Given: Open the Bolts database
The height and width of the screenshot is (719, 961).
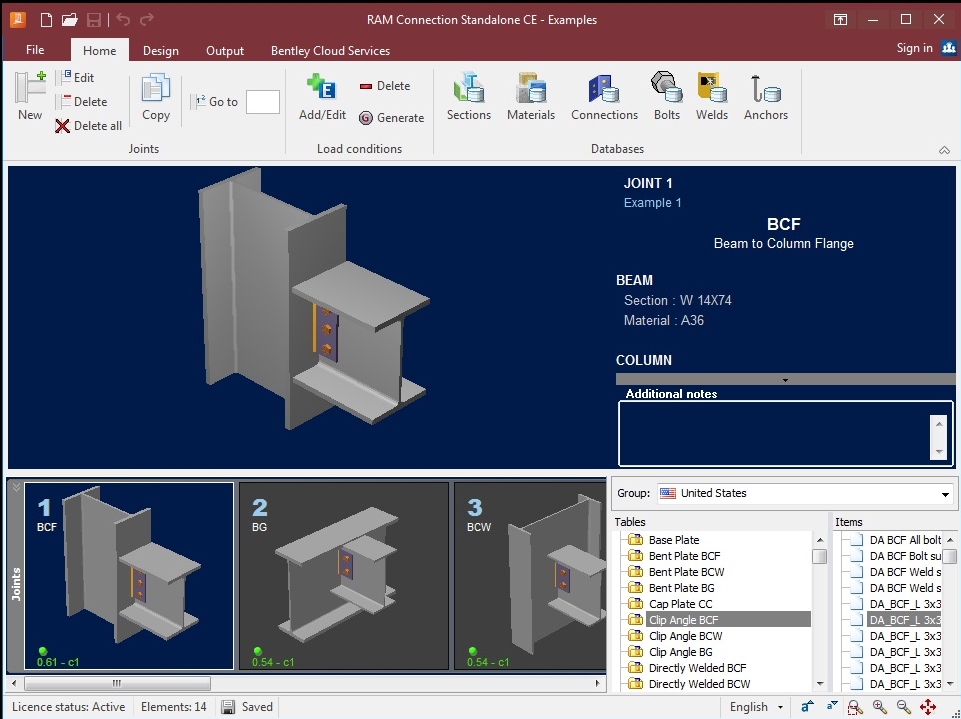Looking at the screenshot, I should (x=667, y=97).
